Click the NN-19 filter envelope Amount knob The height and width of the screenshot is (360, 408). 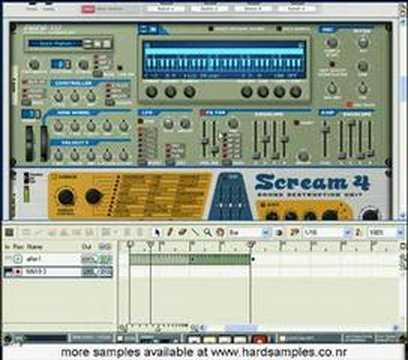[303, 156]
